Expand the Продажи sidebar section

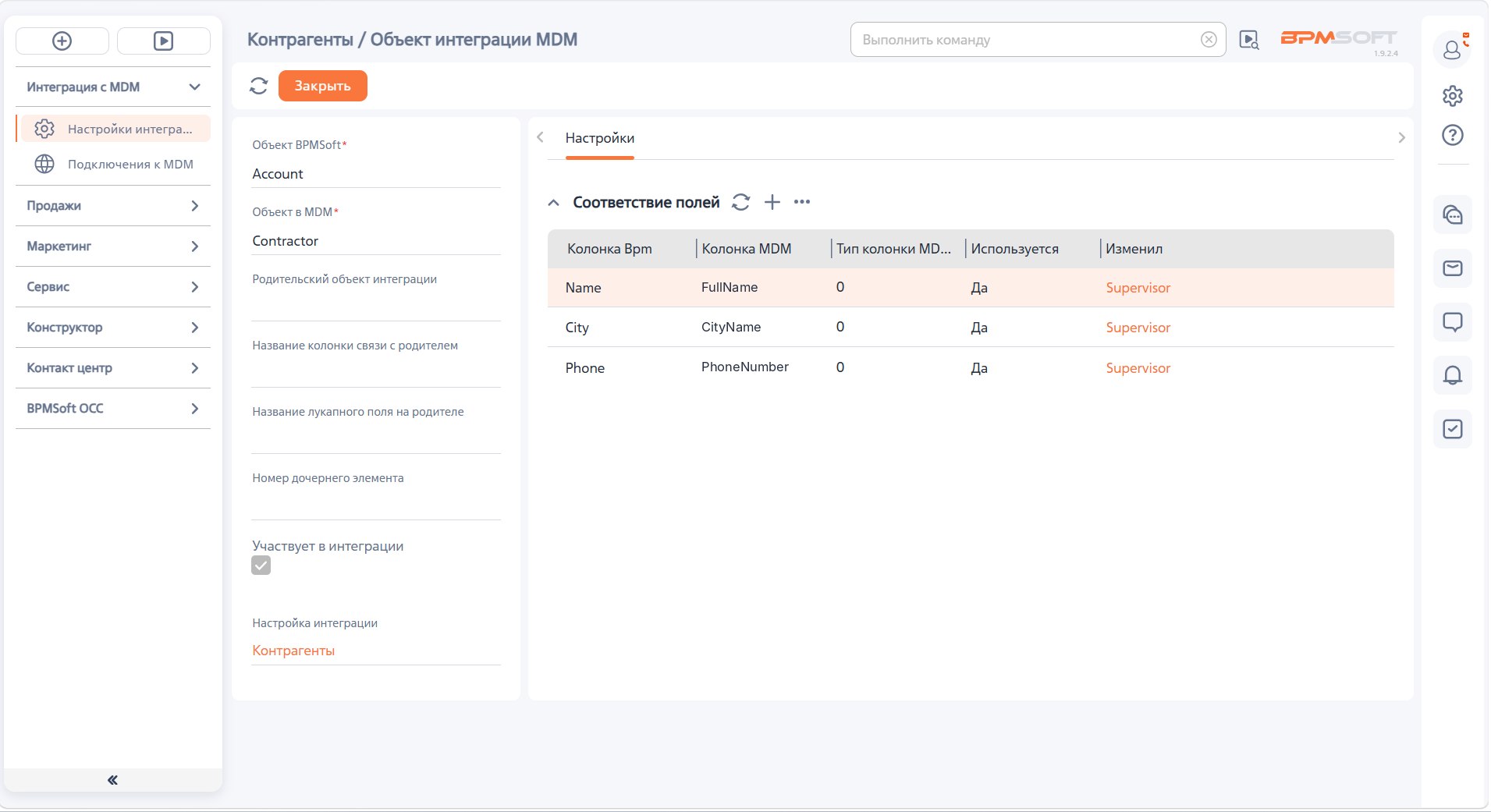113,205
